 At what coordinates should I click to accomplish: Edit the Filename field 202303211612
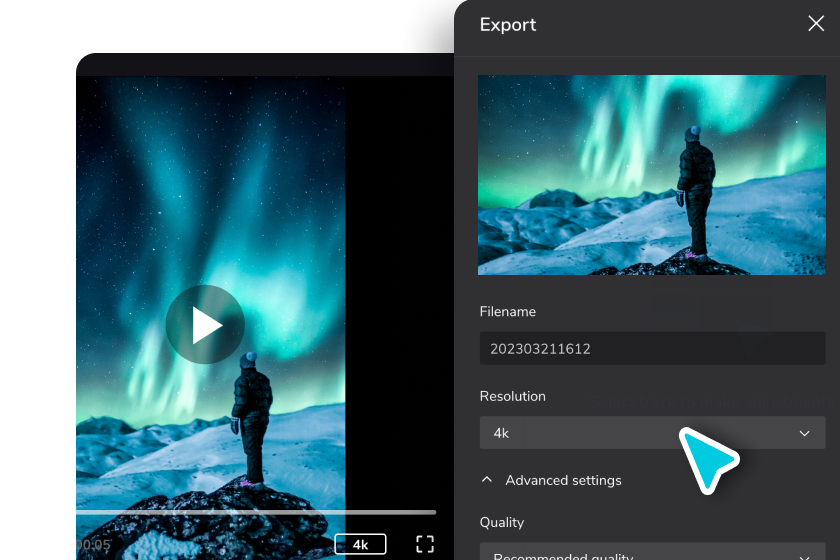652,348
